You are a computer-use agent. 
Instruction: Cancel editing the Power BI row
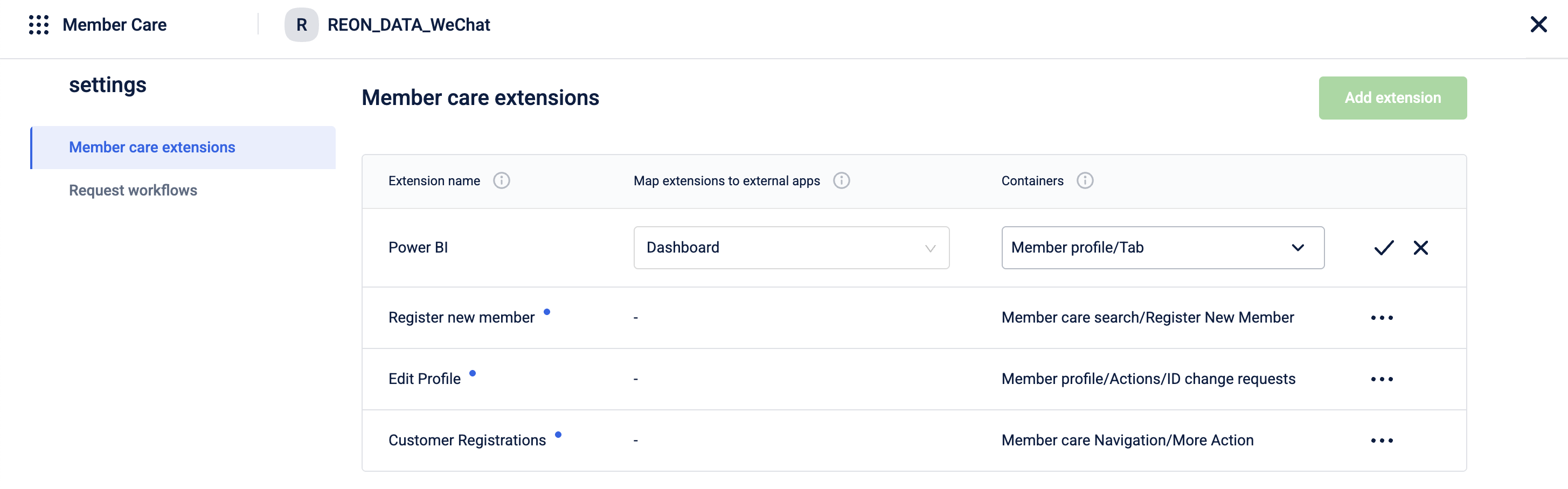tap(1421, 248)
